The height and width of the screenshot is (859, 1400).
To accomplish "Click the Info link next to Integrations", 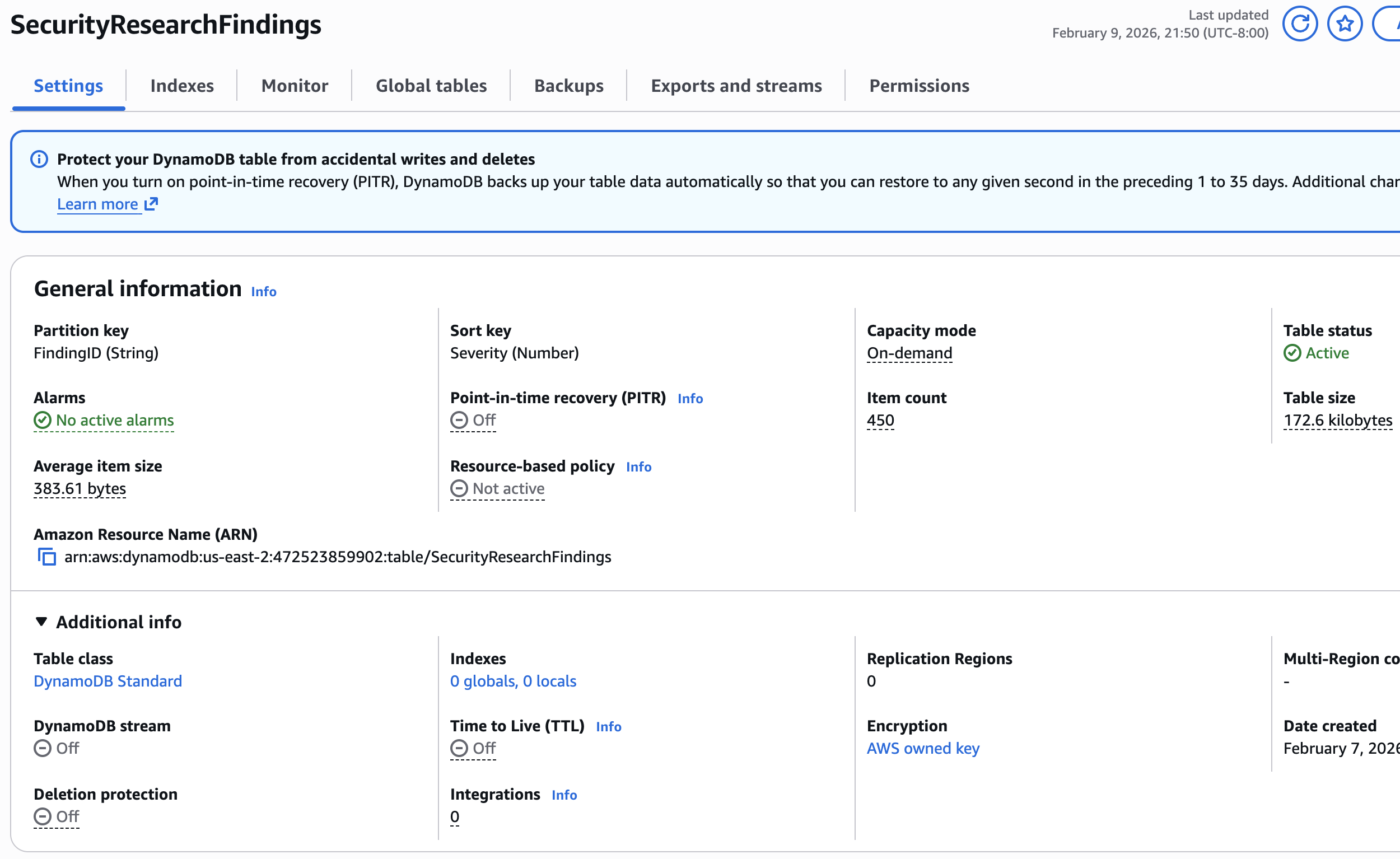I will [564, 795].
